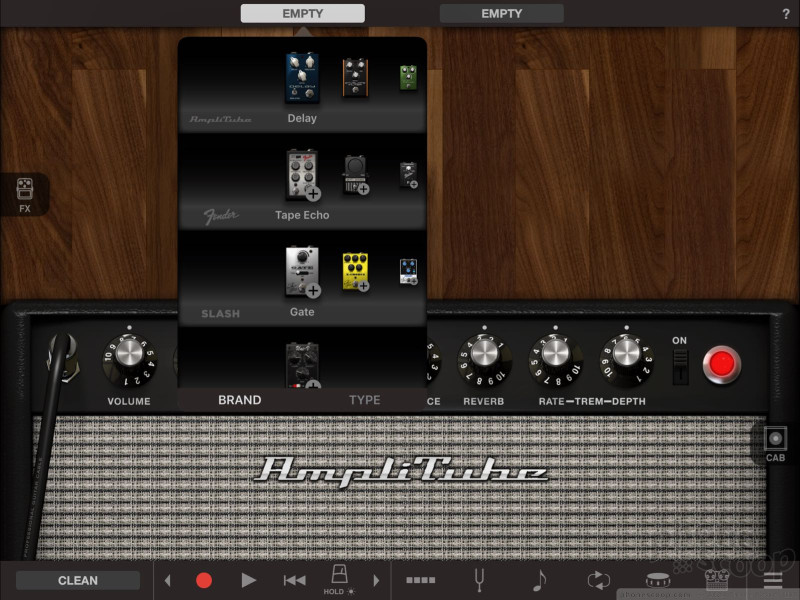Screen dimensions: 800x600
Task: Select the small green AmpliTube pedal
Action: tap(408, 78)
